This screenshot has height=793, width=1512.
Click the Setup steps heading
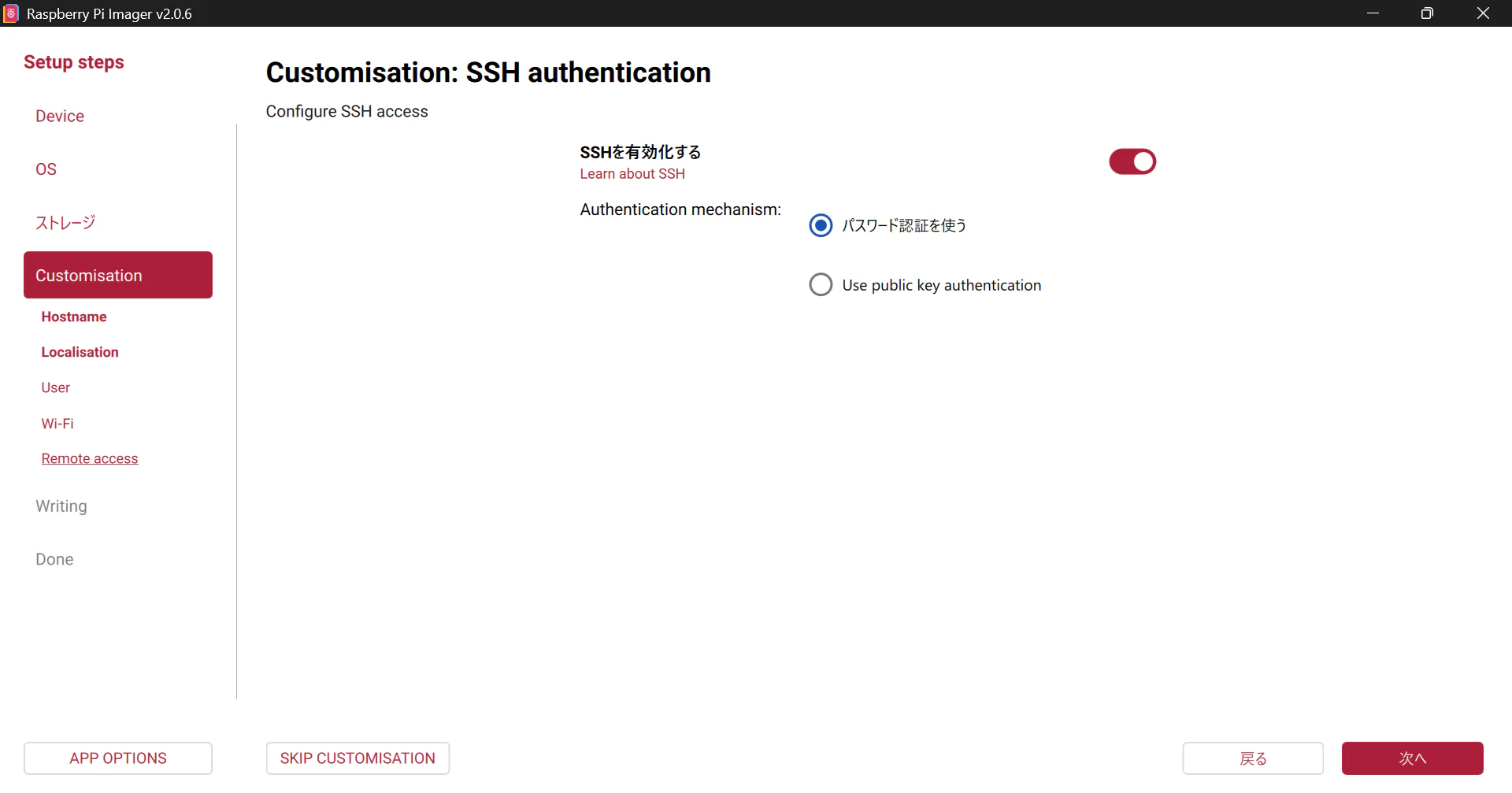(x=74, y=62)
